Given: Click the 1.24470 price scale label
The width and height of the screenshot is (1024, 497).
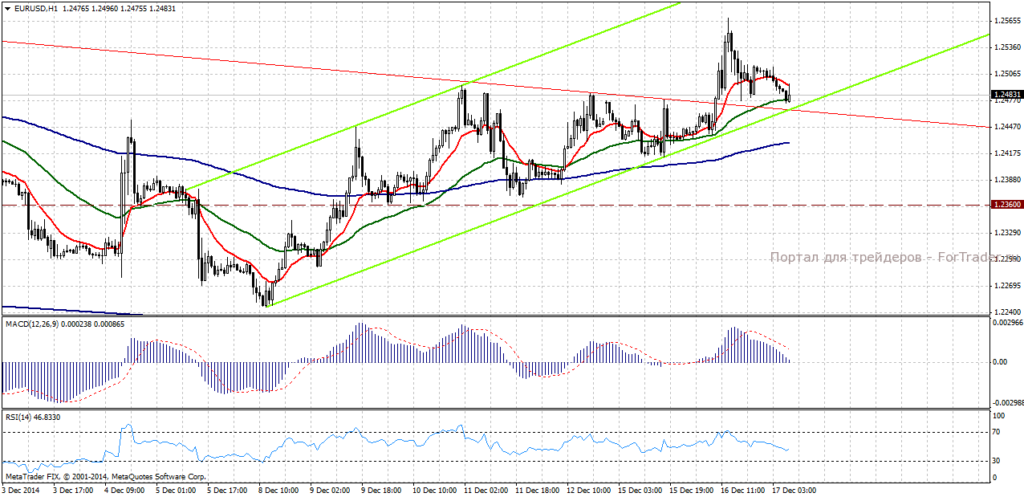Looking at the screenshot, I should coord(1006,127).
